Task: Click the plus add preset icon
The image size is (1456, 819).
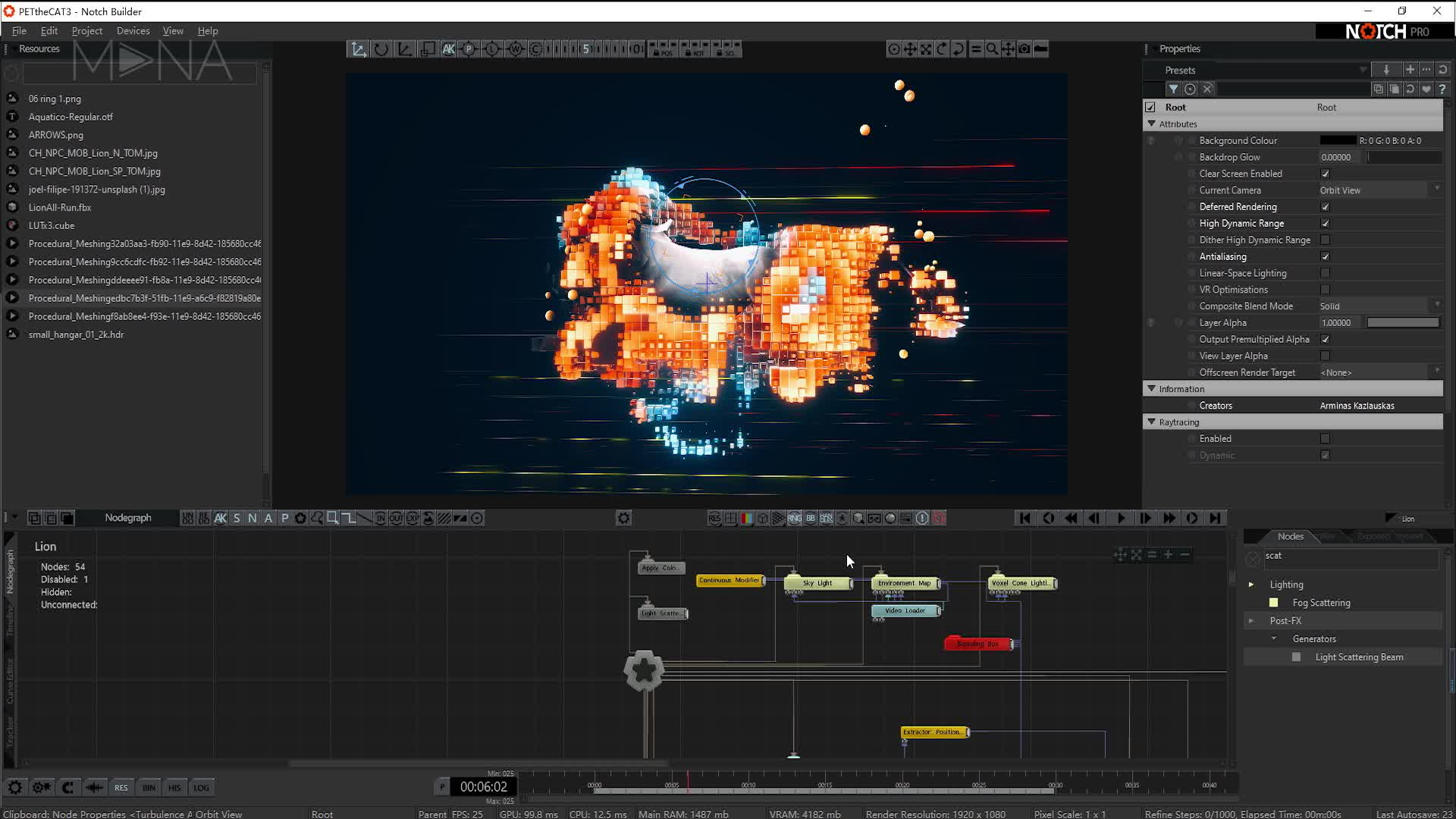Action: 1410,70
